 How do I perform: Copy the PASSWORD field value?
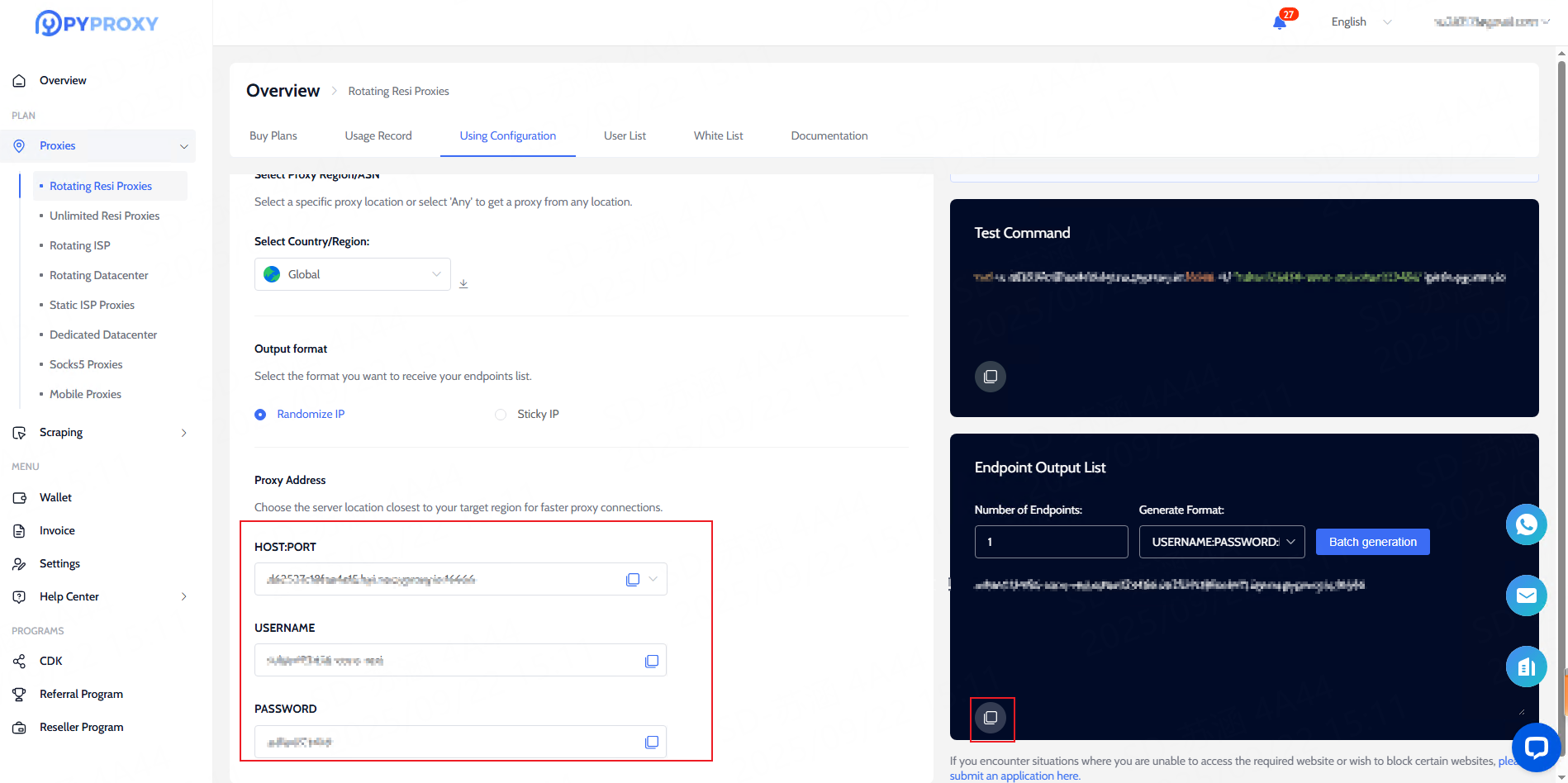point(652,742)
